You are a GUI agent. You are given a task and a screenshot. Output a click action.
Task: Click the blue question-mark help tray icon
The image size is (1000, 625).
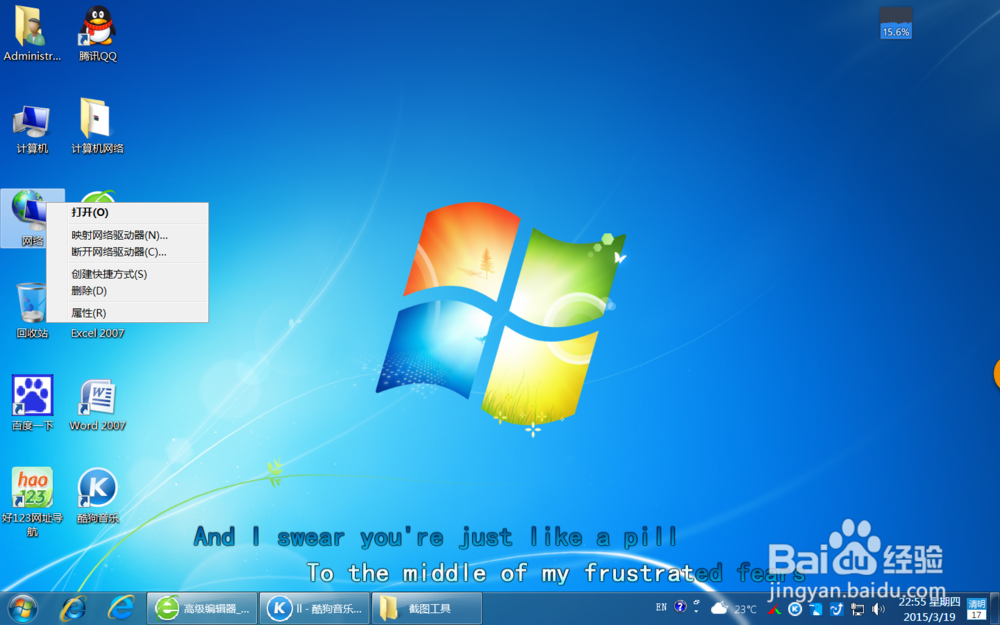pyautogui.click(x=680, y=607)
